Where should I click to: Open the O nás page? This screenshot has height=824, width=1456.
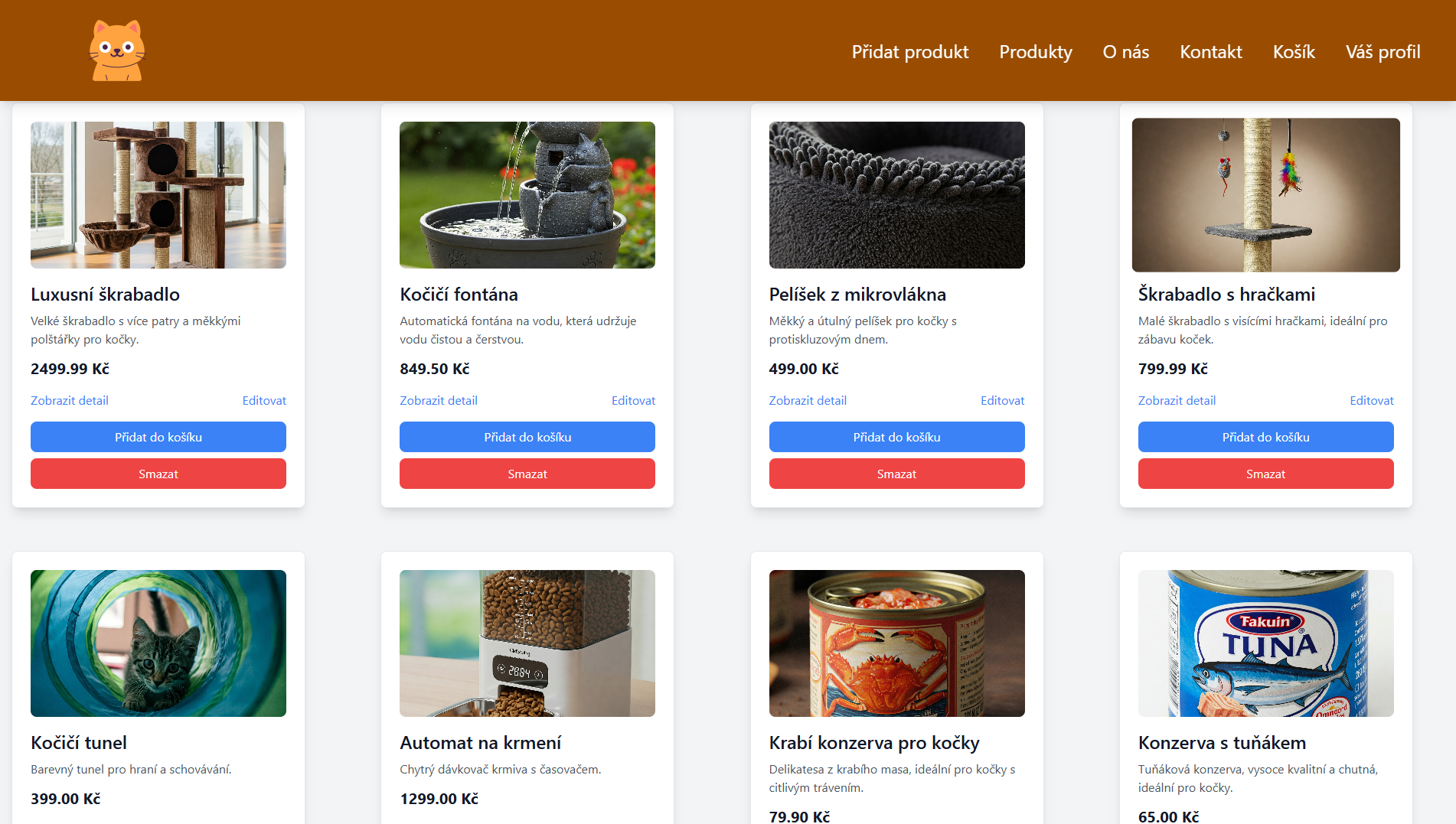(x=1125, y=52)
